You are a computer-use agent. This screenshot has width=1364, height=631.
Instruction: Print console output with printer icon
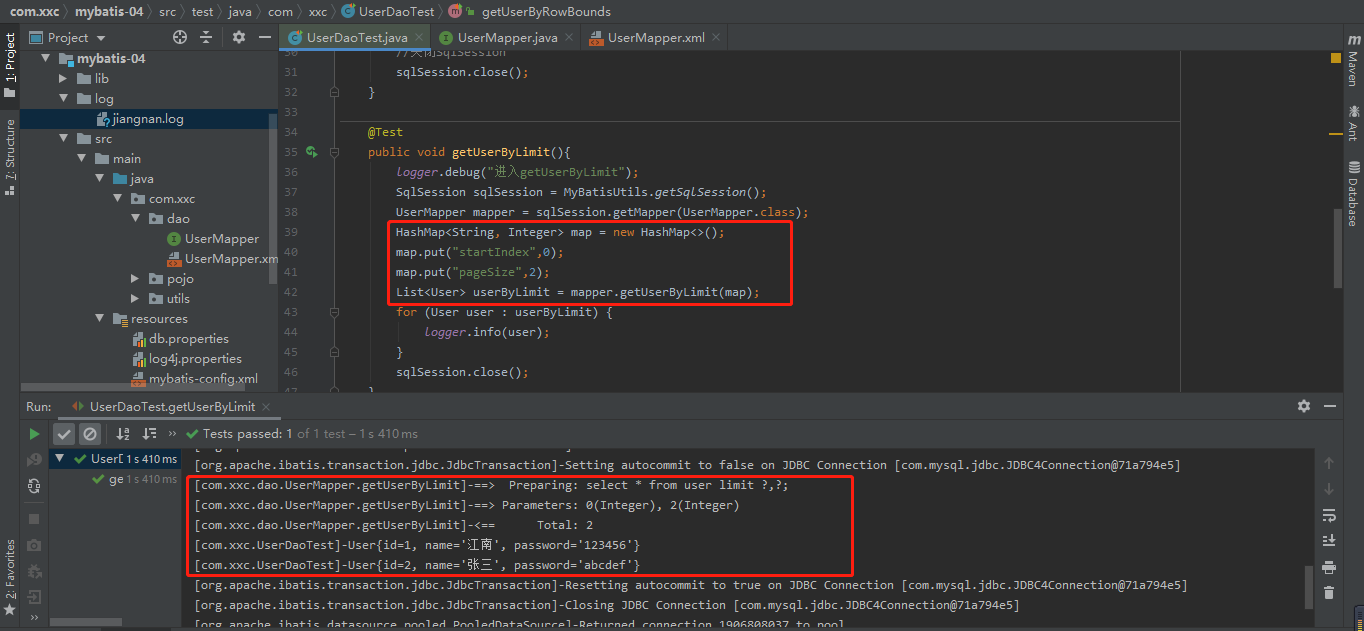[1329, 567]
